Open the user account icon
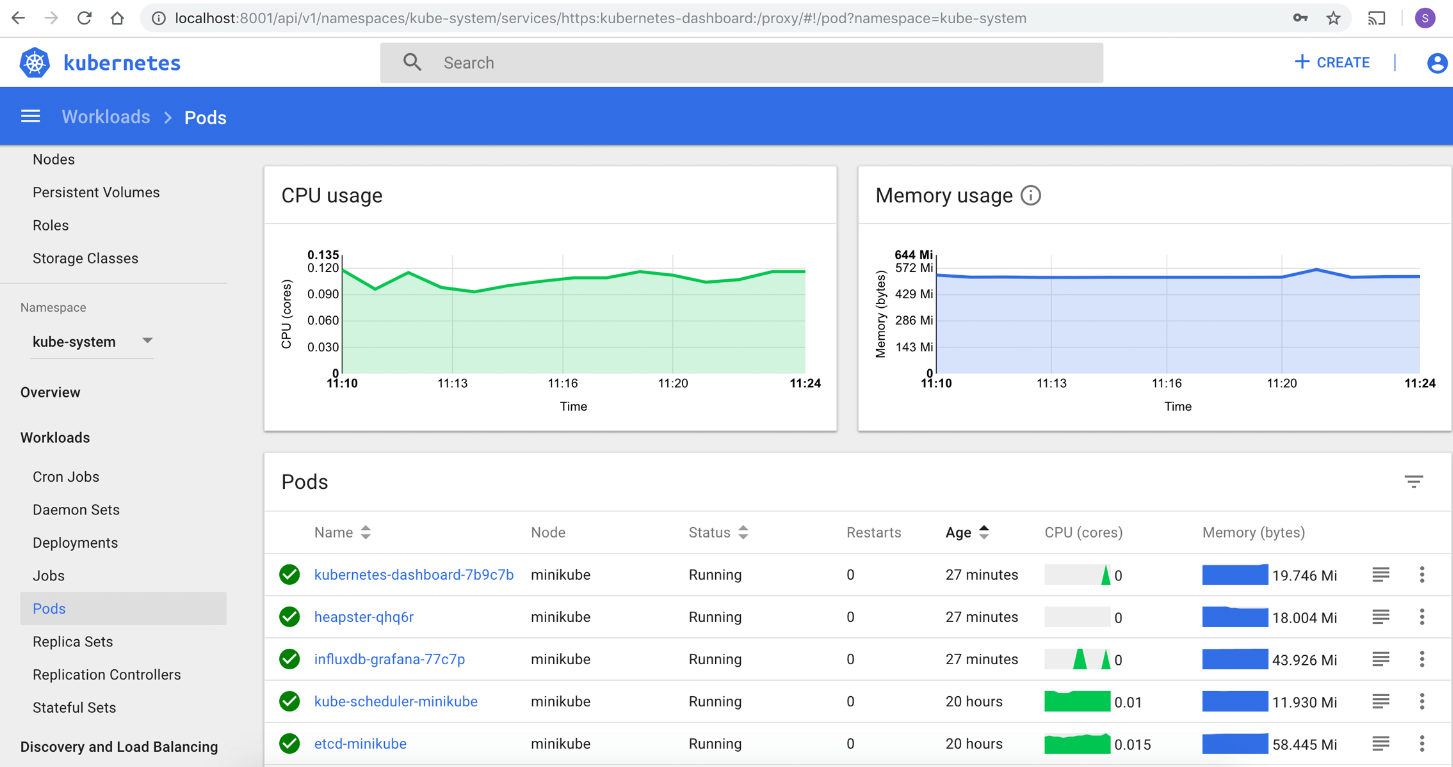This screenshot has width=1453, height=767. pos(1437,63)
